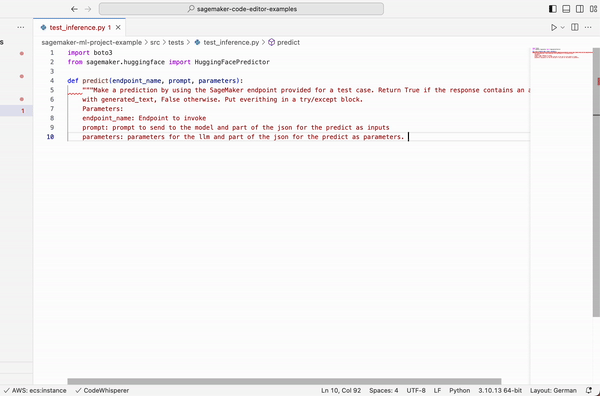Run the Python file with play button
This screenshot has height=396, width=600.
coord(553,28)
